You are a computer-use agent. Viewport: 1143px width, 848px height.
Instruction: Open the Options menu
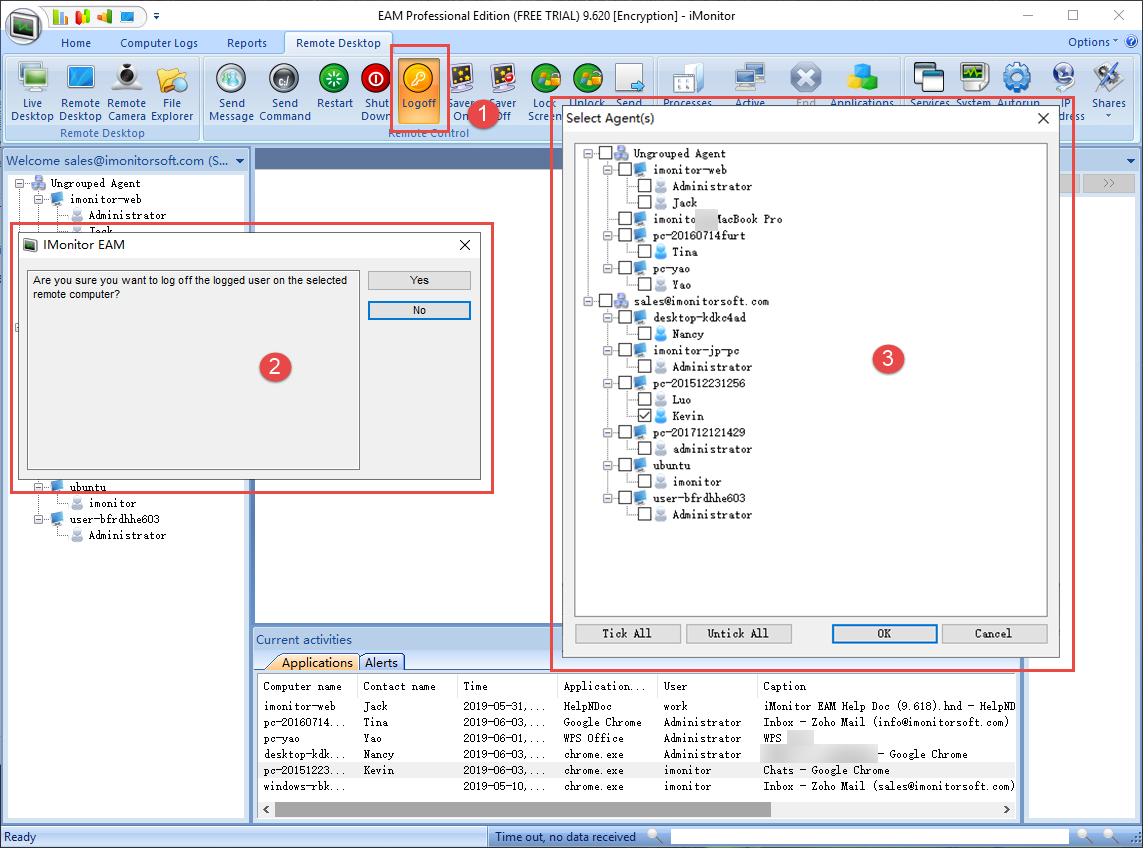1092,42
